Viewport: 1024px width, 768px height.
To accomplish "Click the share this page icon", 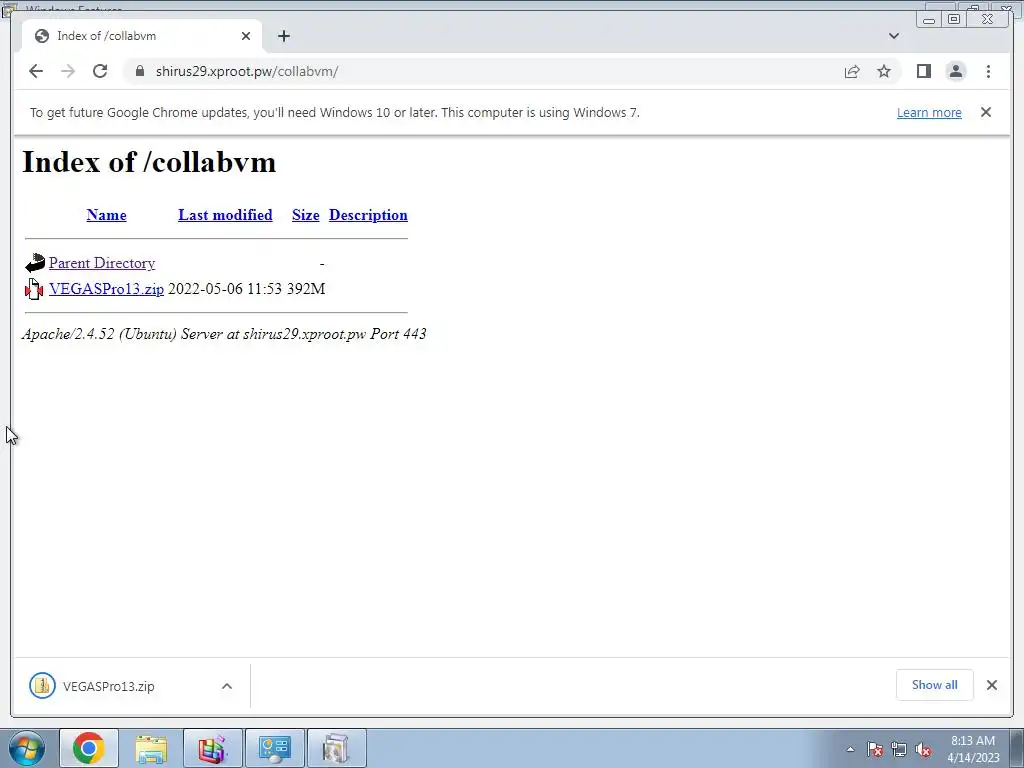I will coord(852,71).
